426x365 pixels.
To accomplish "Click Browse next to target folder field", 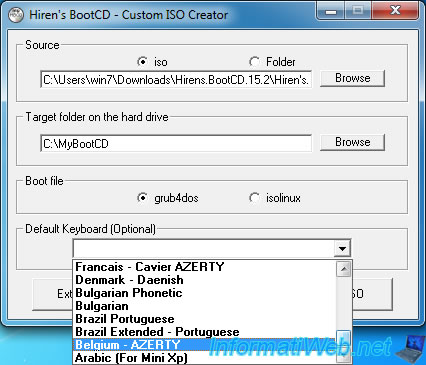I will (x=352, y=142).
